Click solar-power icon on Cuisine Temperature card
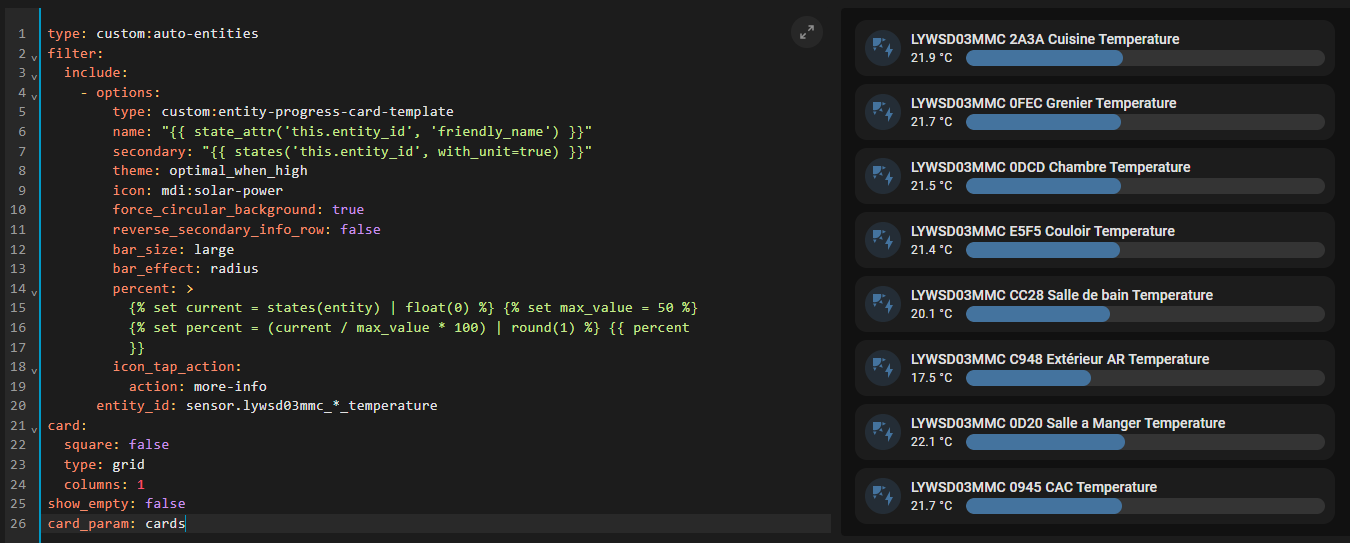1350x543 pixels. click(x=883, y=48)
